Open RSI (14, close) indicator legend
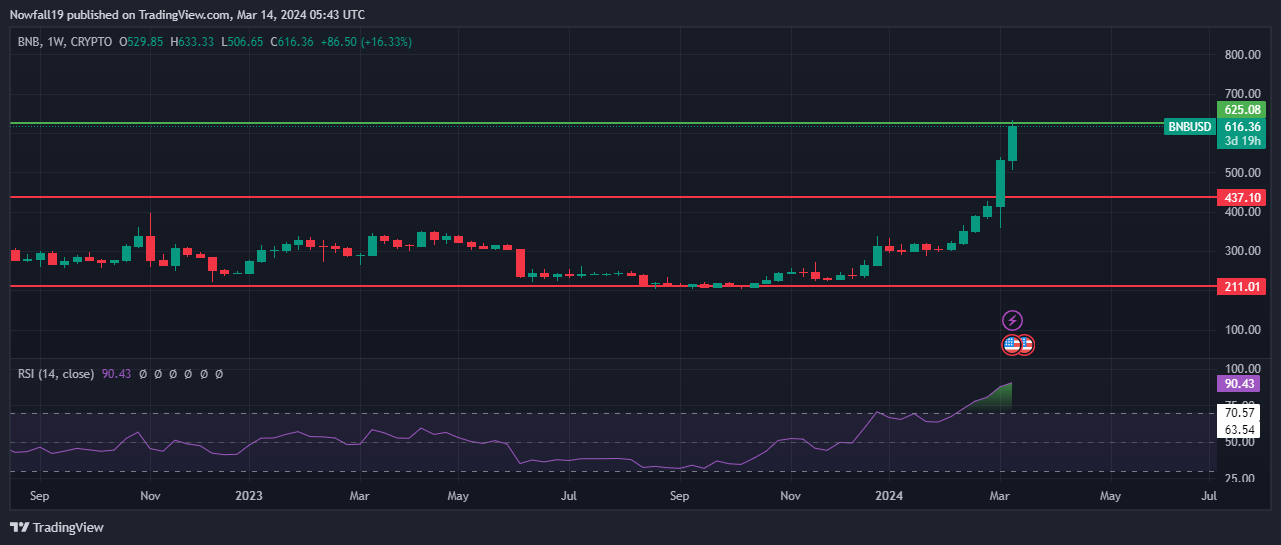 pos(57,373)
